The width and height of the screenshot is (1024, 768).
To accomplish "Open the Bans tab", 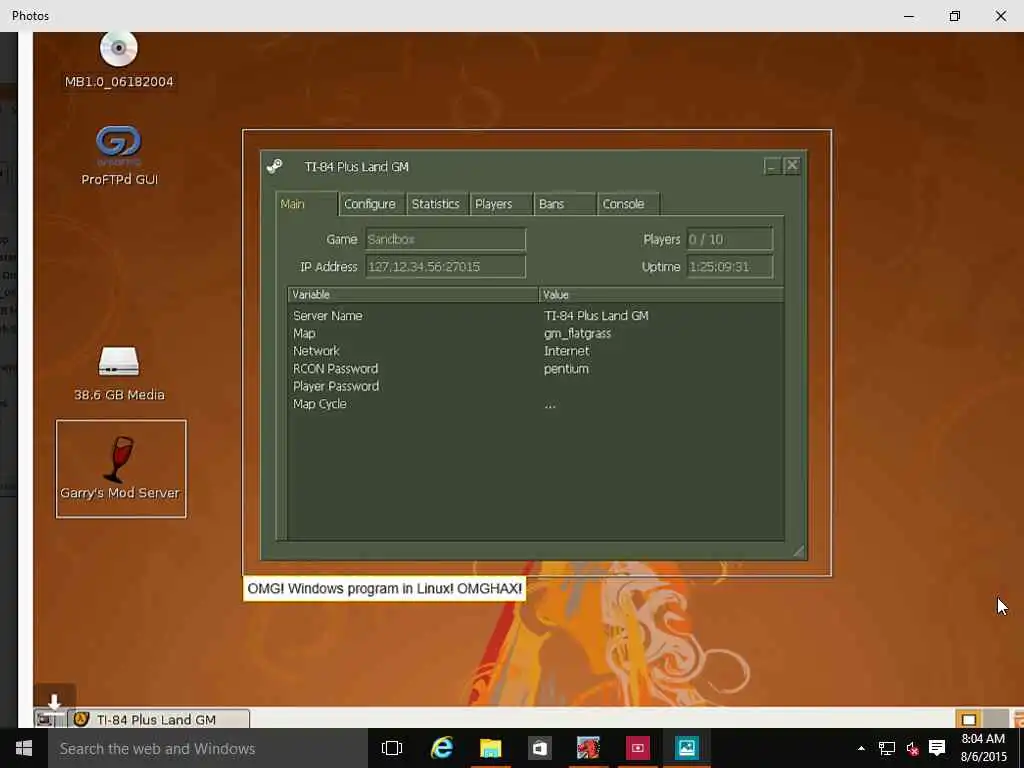I will 564,204.
